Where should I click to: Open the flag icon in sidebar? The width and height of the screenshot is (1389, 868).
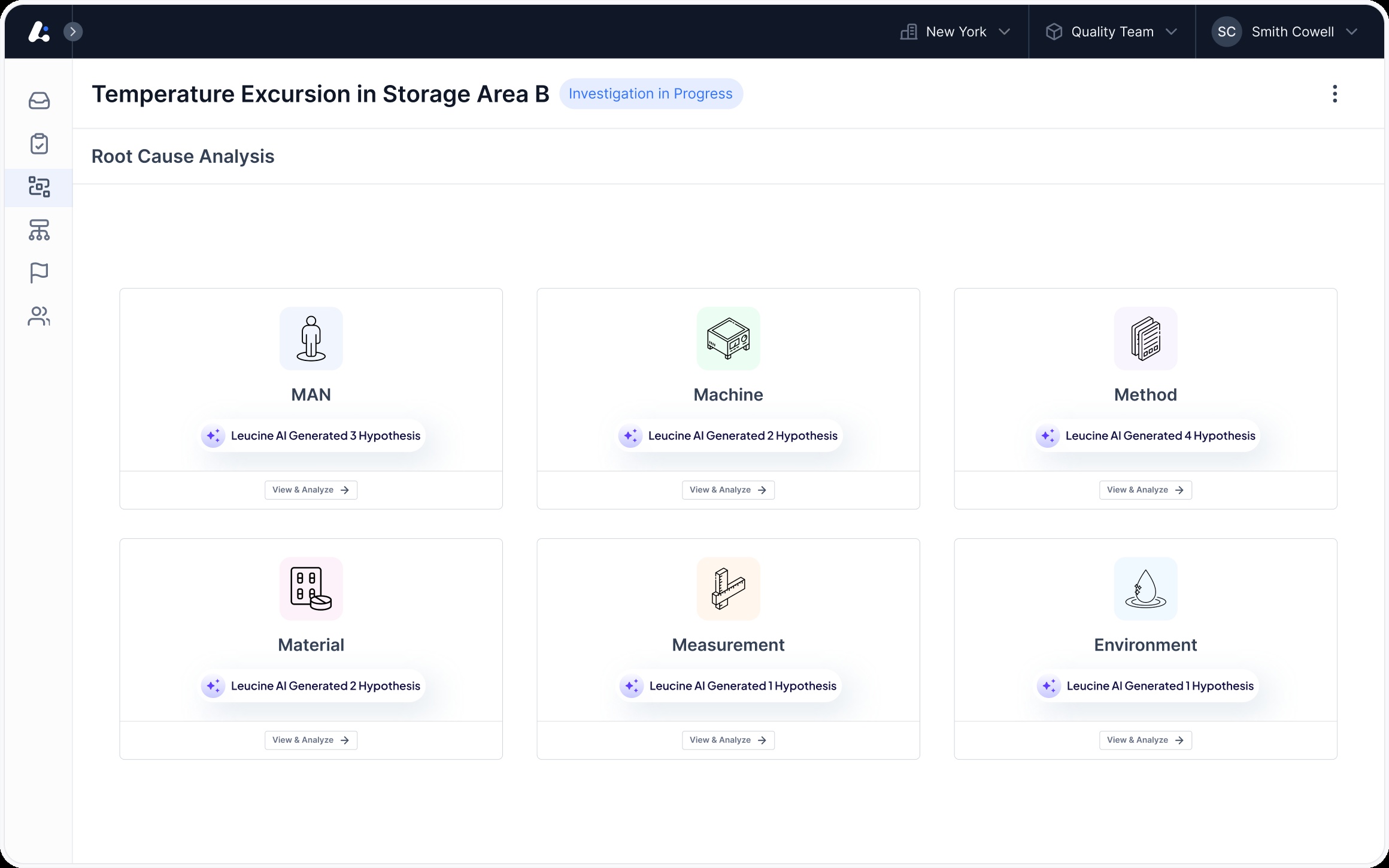pos(39,273)
